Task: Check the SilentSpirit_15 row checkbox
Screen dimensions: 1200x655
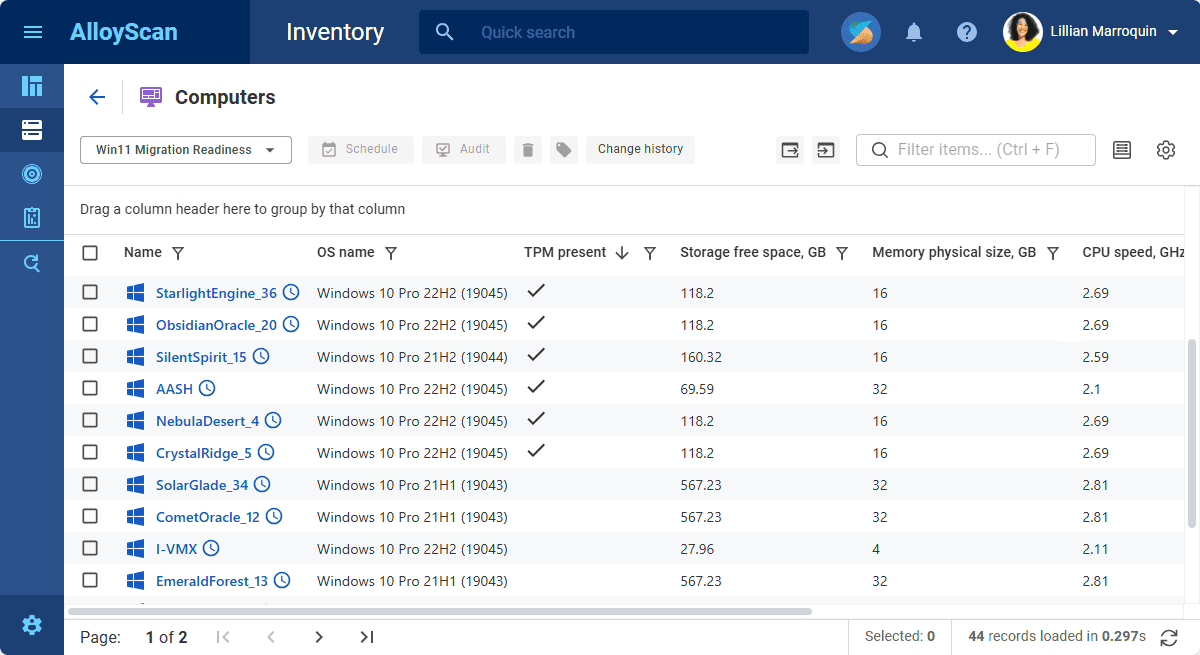Action: coord(90,356)
